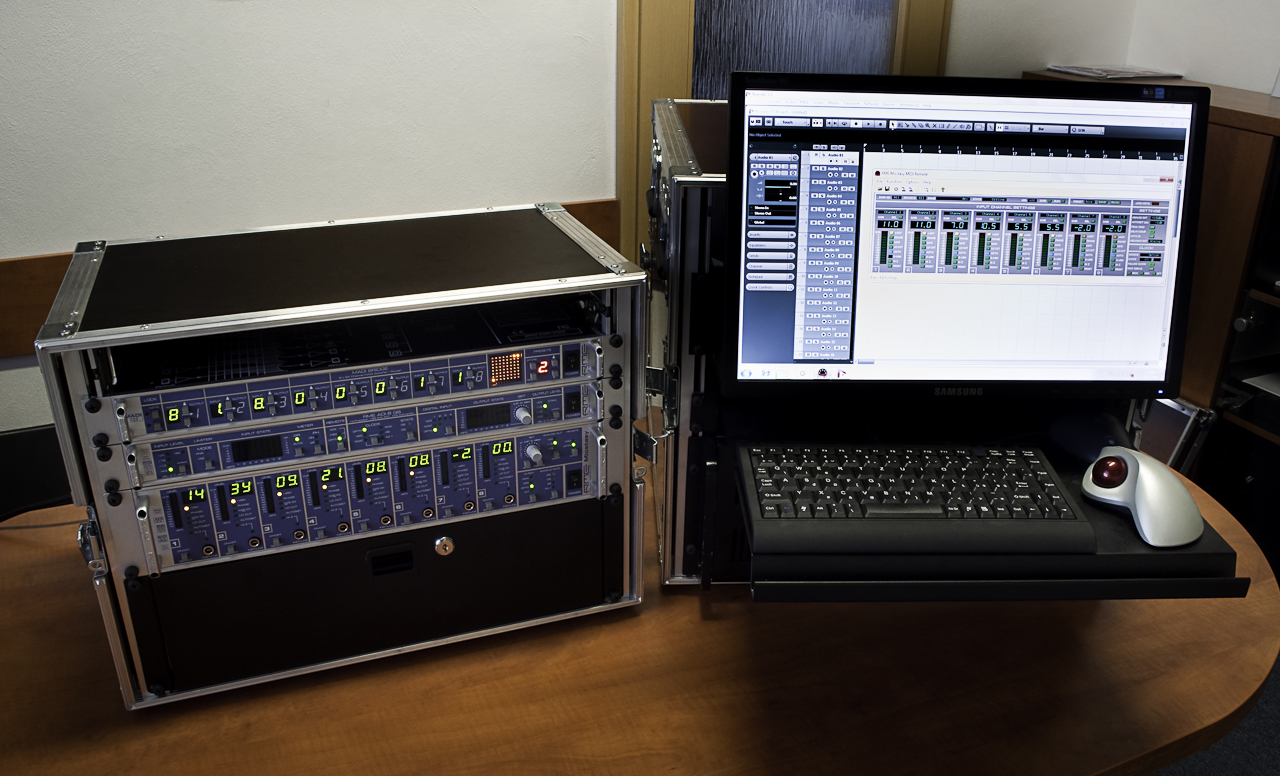Click the Micstasy icon in the Windows taskbar
Screen dimensions: 1280x776
pyautogui.click(x=822, y=373)
